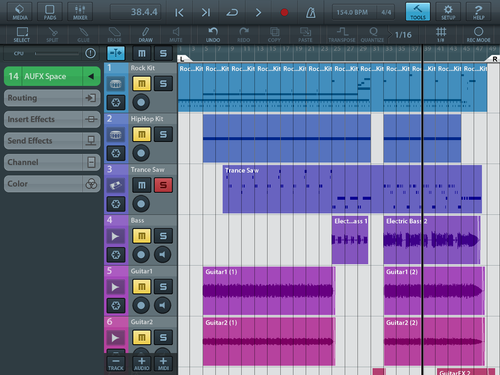
Task: Open the Help menu
Action: pos(478,12)
